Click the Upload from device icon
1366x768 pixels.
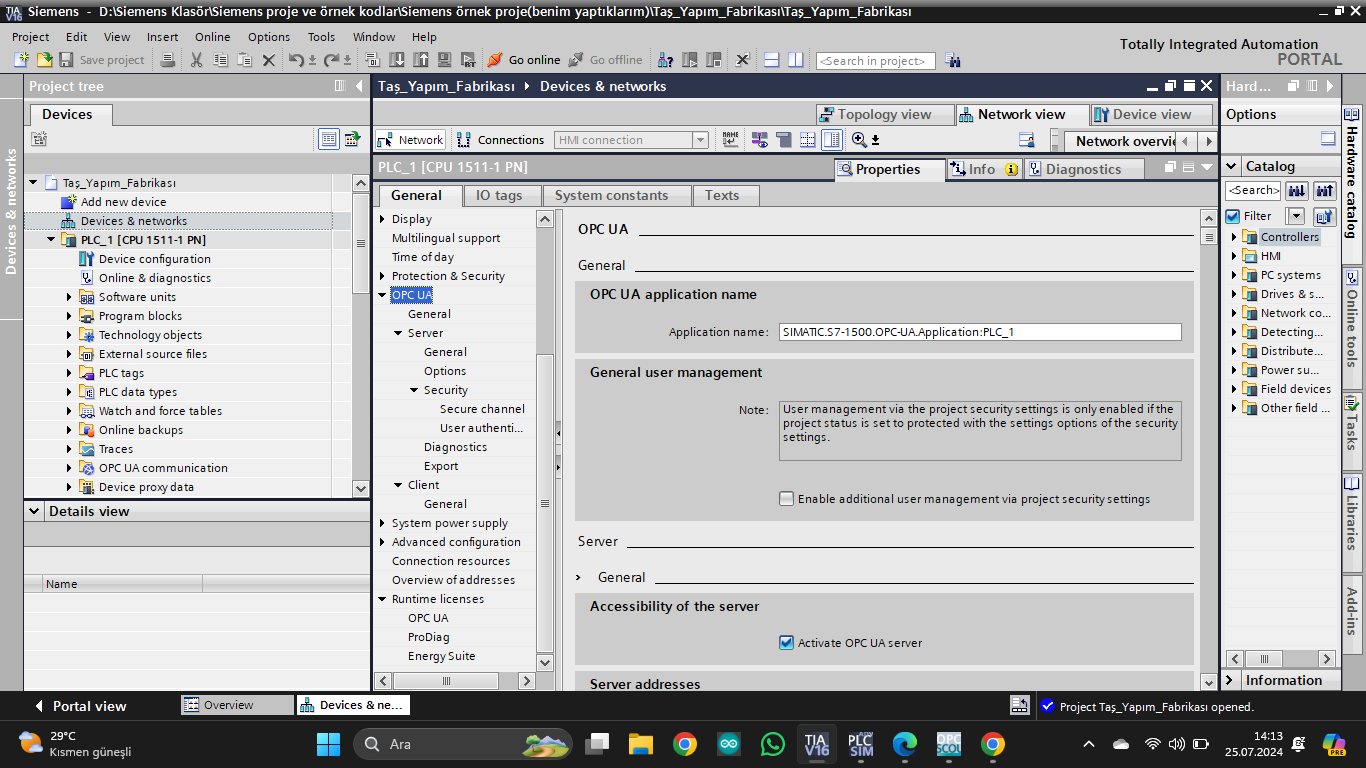(420, 60)
